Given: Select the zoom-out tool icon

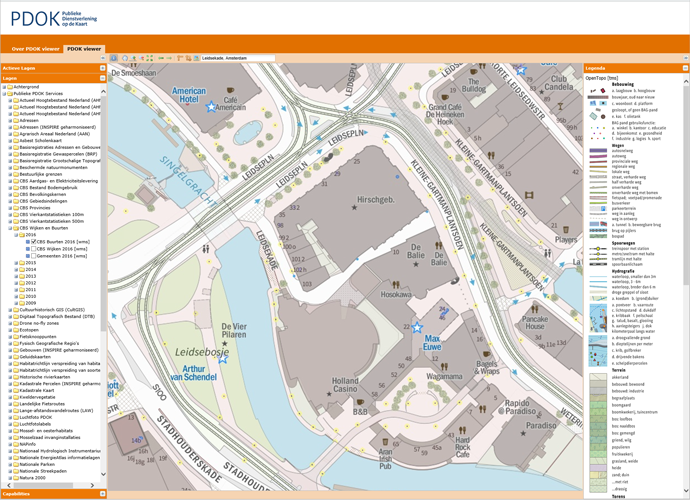Looking at the screenshot, I should (x=142, y=58).
